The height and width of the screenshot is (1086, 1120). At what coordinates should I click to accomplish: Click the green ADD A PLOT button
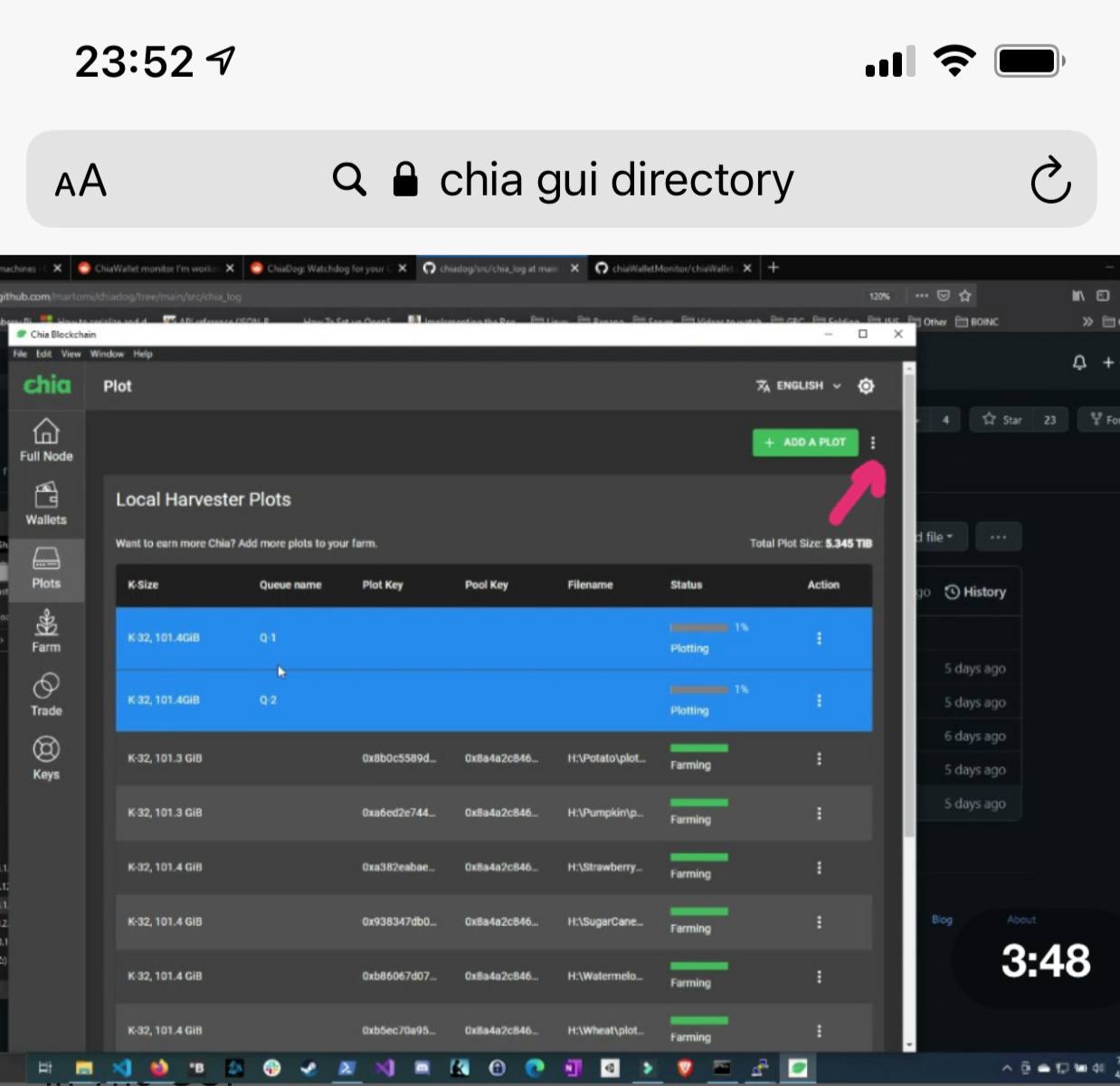click(x=805, y=442)
